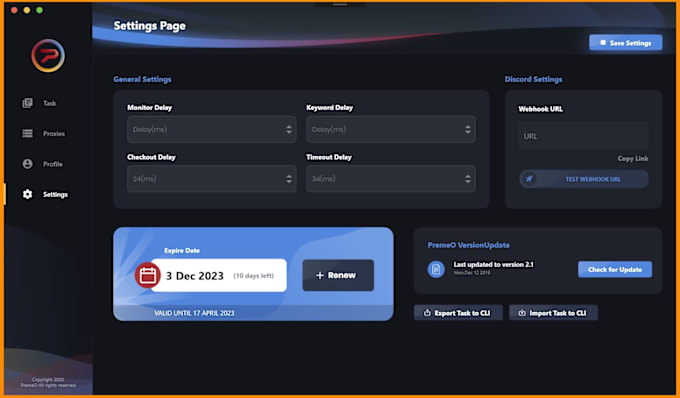Click the yellow macOS minimize button
The height and width of the screenshot is (398, 680).
27,10
